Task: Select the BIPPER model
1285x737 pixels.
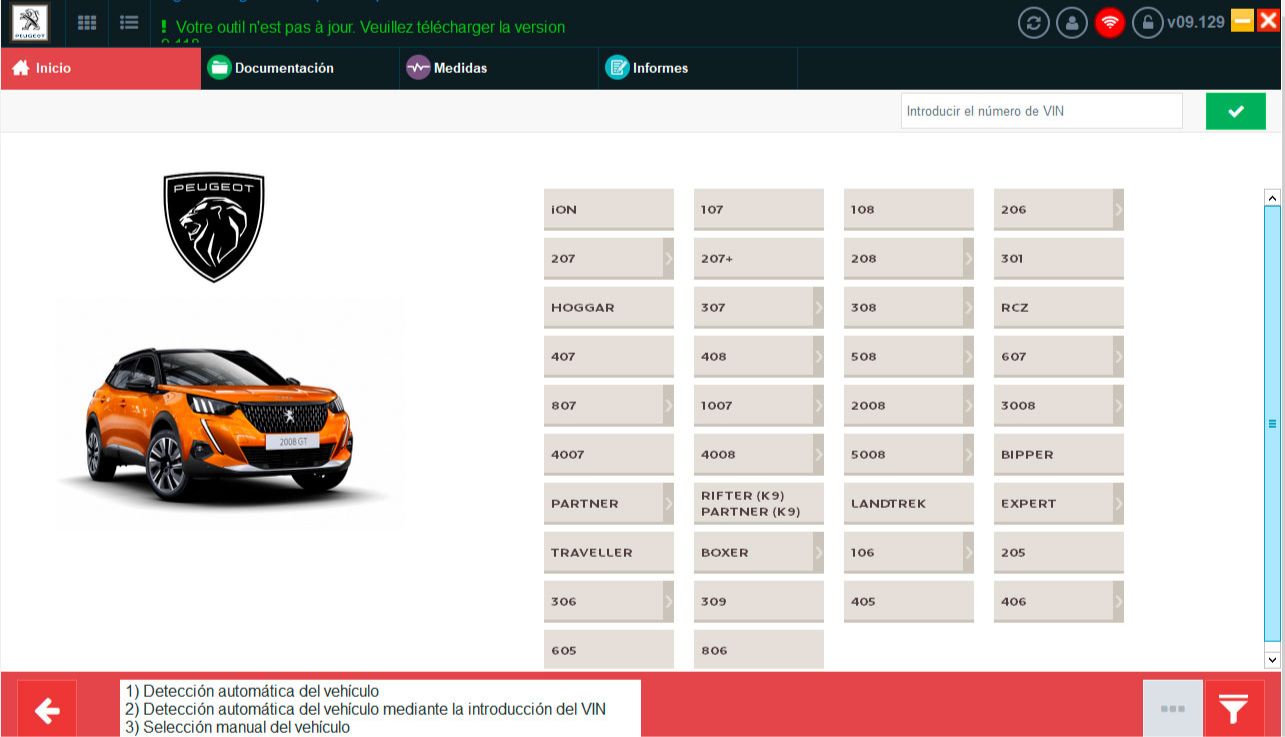Action: 1059,454
